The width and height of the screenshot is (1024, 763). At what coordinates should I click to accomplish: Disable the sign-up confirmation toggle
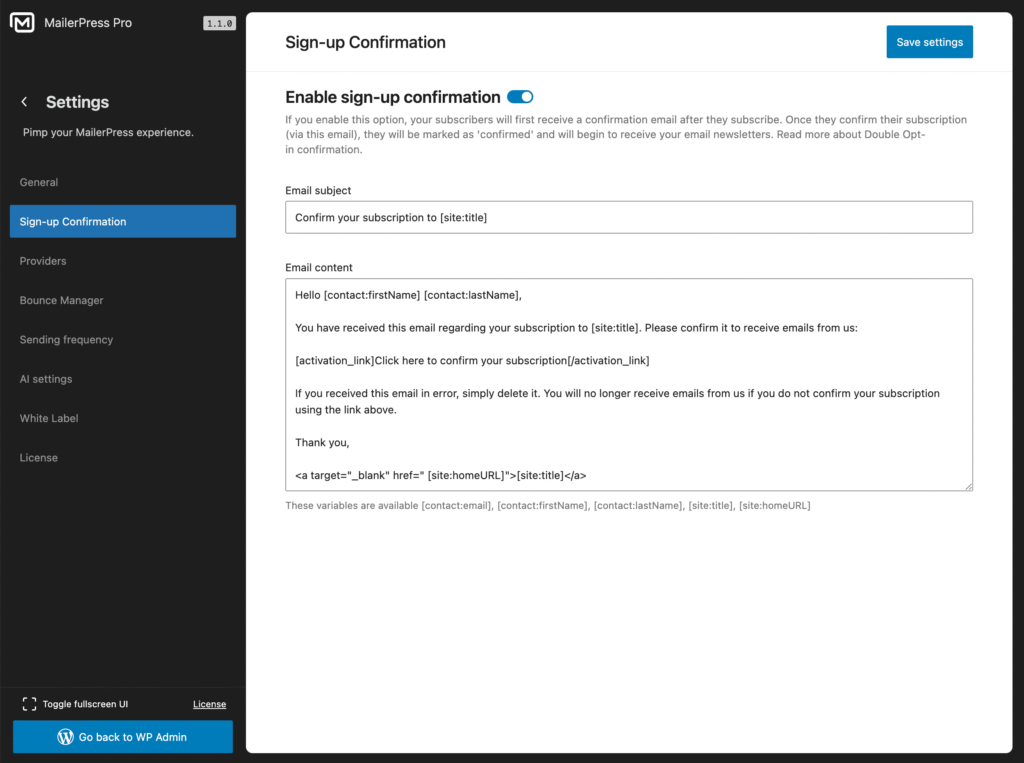click(520, 97)
